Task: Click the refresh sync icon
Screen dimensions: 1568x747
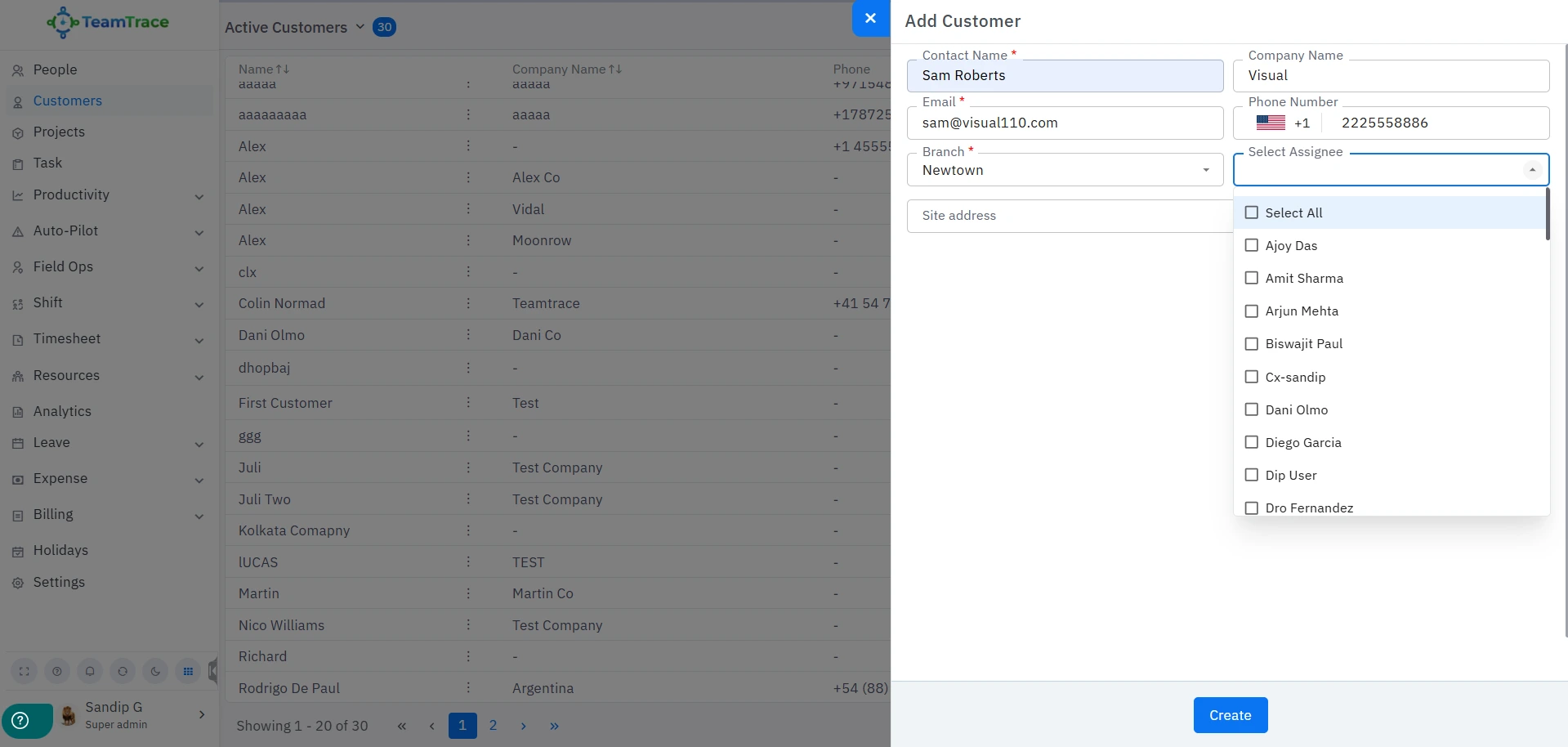Action: coord(123,671)
